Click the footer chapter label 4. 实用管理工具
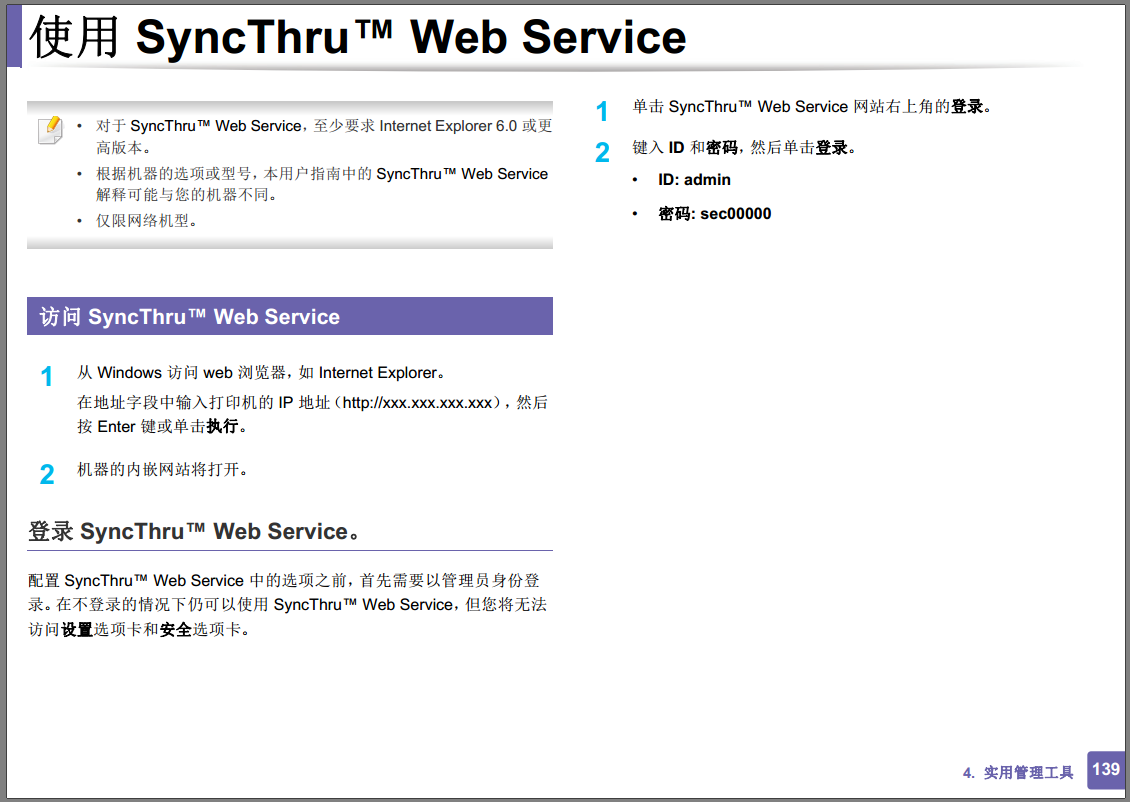 pyautogui.click(x=1018, y=773)
